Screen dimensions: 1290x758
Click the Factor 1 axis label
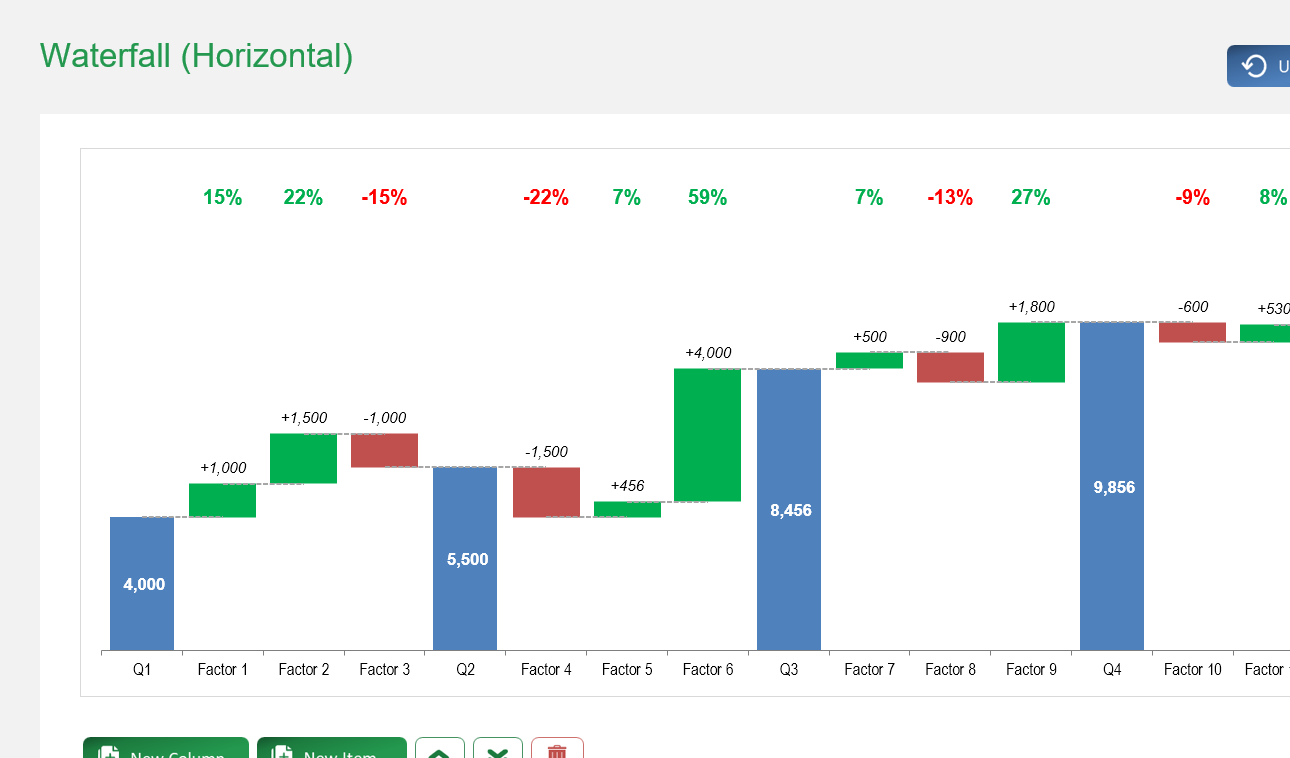coord(222,669)
